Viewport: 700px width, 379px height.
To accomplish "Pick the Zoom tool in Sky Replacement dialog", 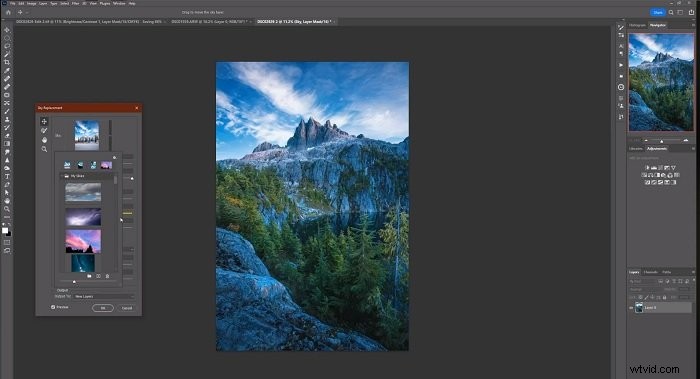I will pos(44,149).
